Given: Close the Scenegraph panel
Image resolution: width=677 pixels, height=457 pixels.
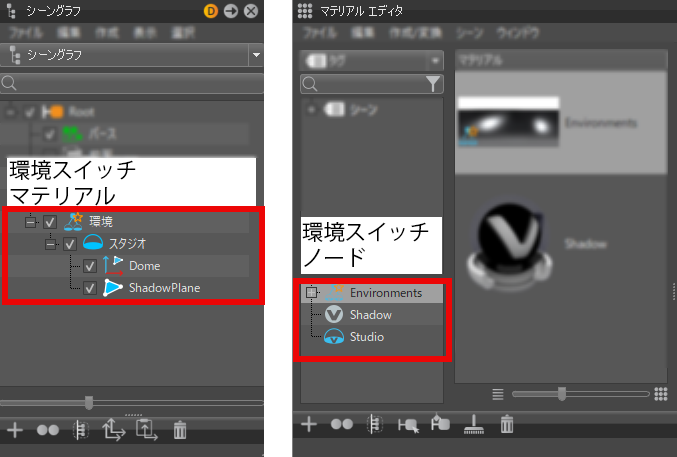Looking at the screenshot, I should [251, 11].
